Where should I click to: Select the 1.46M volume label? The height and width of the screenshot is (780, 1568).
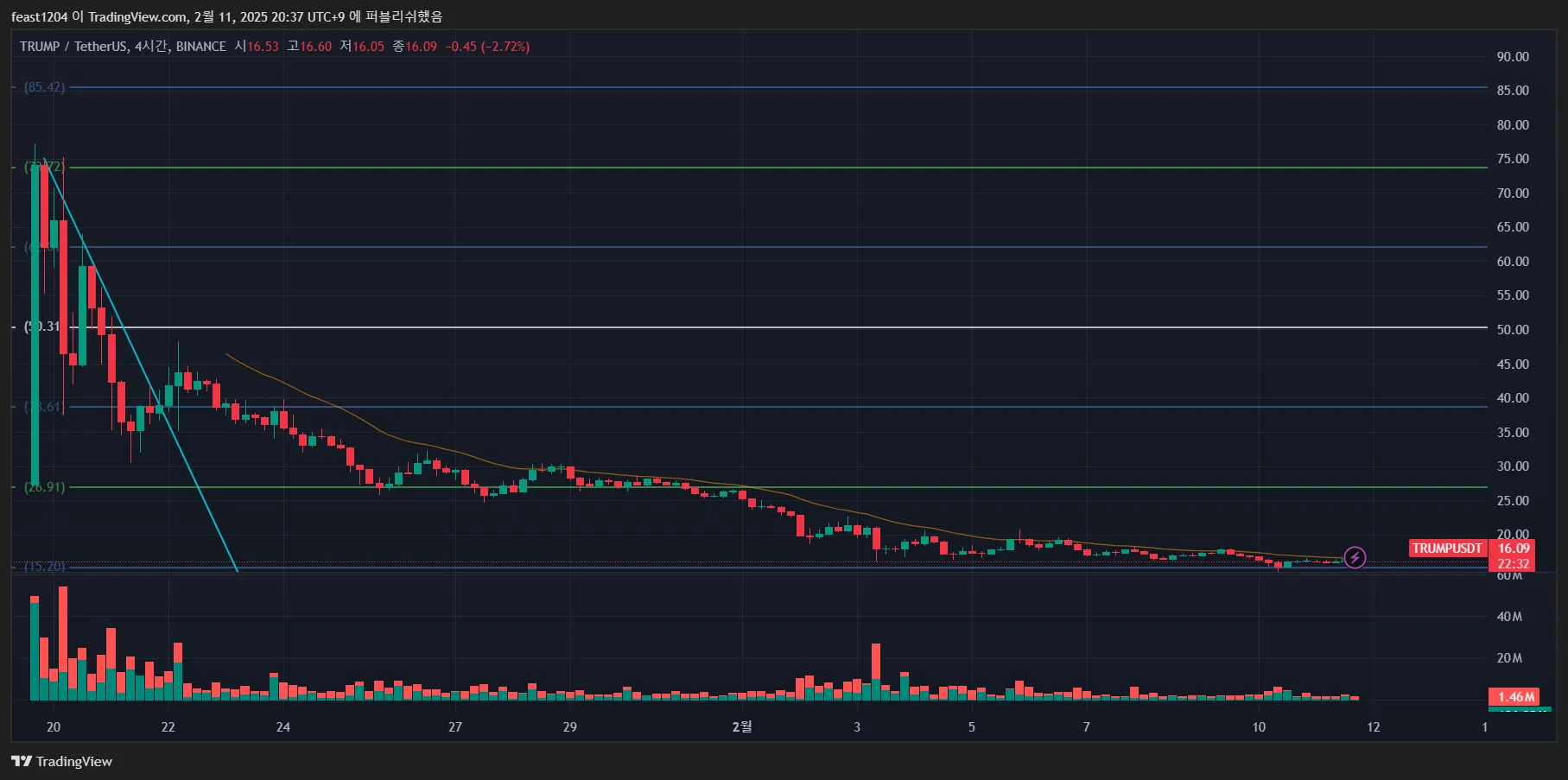point(1515,696)
